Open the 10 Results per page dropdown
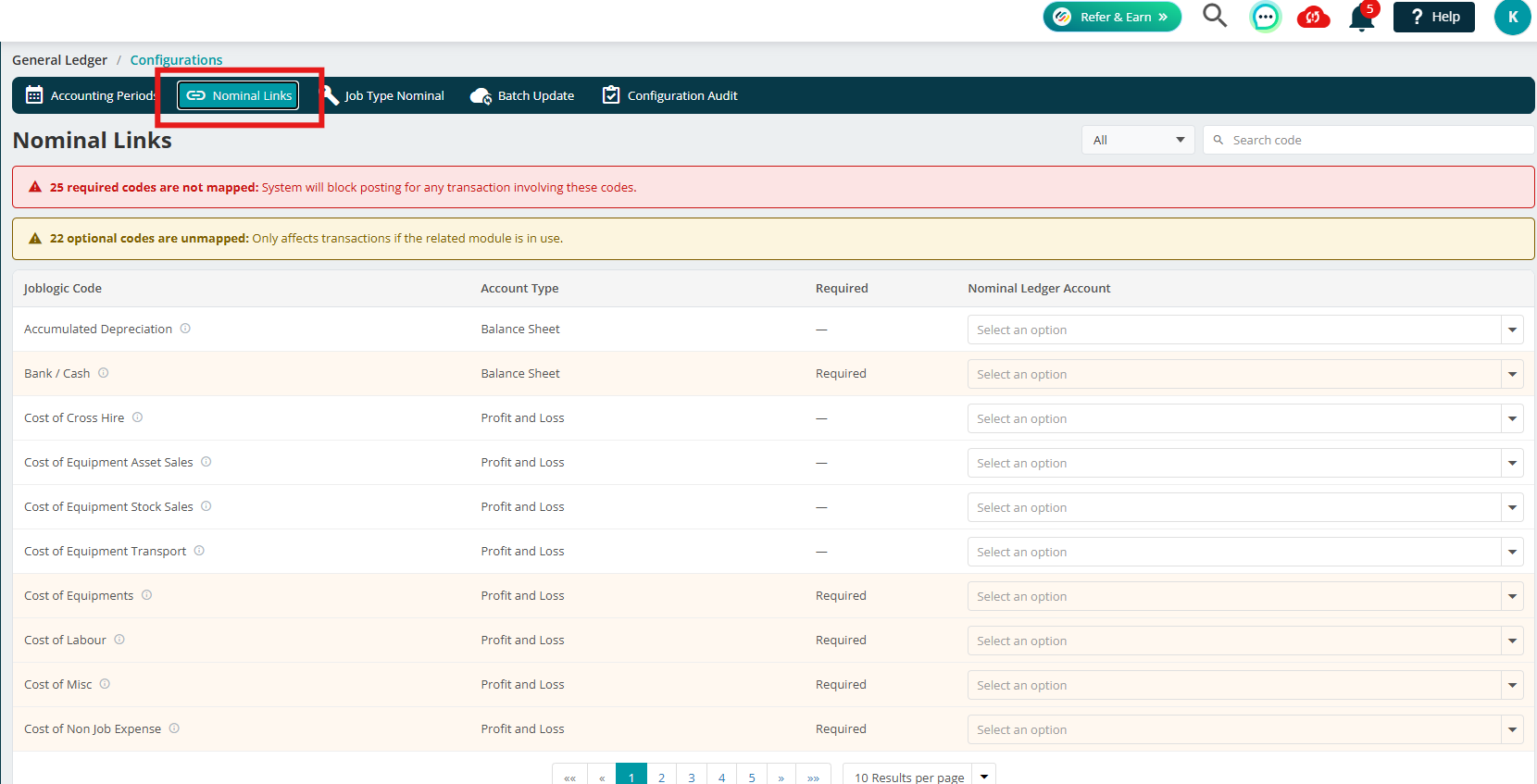This screenshot has height=784, width=1537. pos(918,776)
